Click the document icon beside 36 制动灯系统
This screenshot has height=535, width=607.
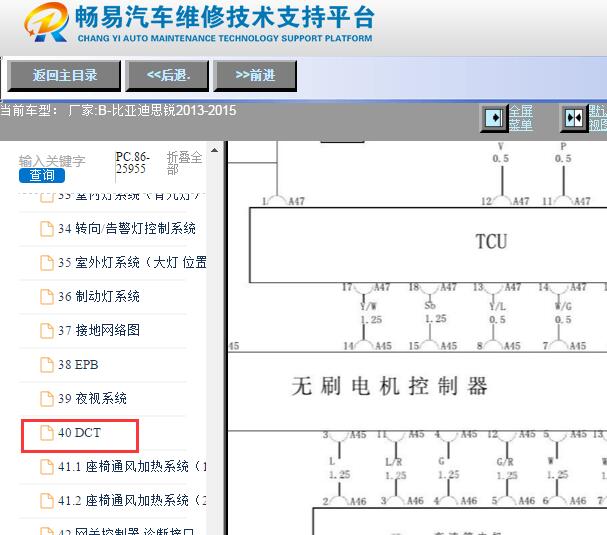tap(47, 297)
